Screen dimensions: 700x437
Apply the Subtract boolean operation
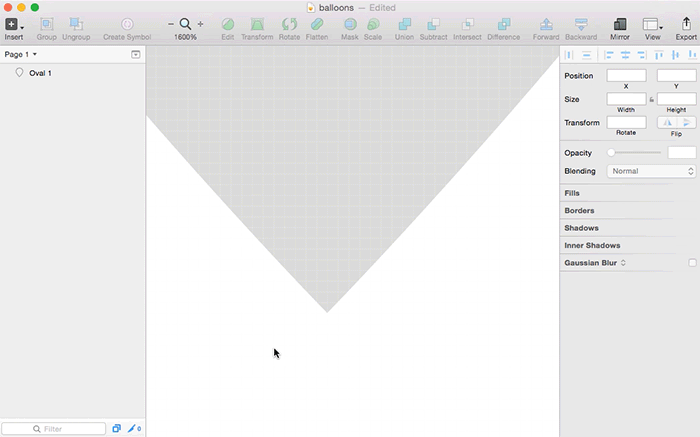tap(433, 24)
